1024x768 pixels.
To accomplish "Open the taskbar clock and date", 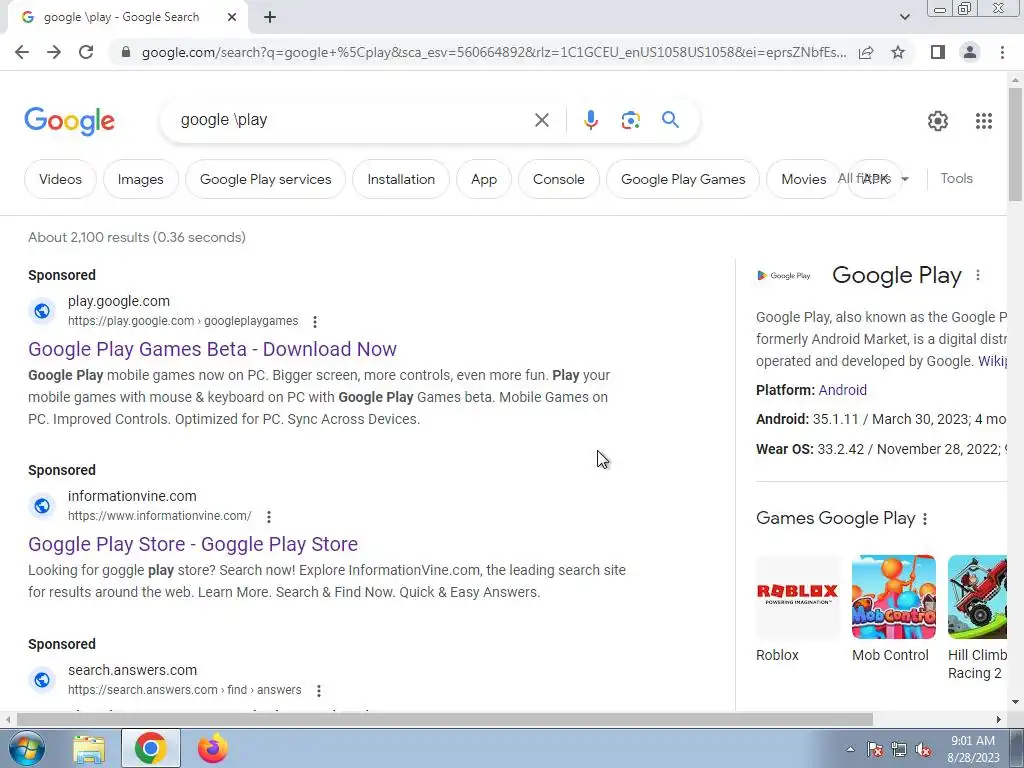I will click(x=973, y=749).
